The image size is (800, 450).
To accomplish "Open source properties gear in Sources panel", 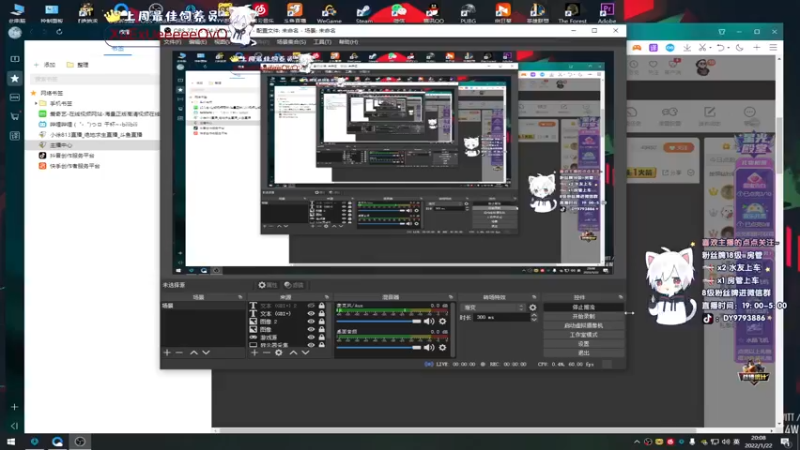I will click(279, 353).
